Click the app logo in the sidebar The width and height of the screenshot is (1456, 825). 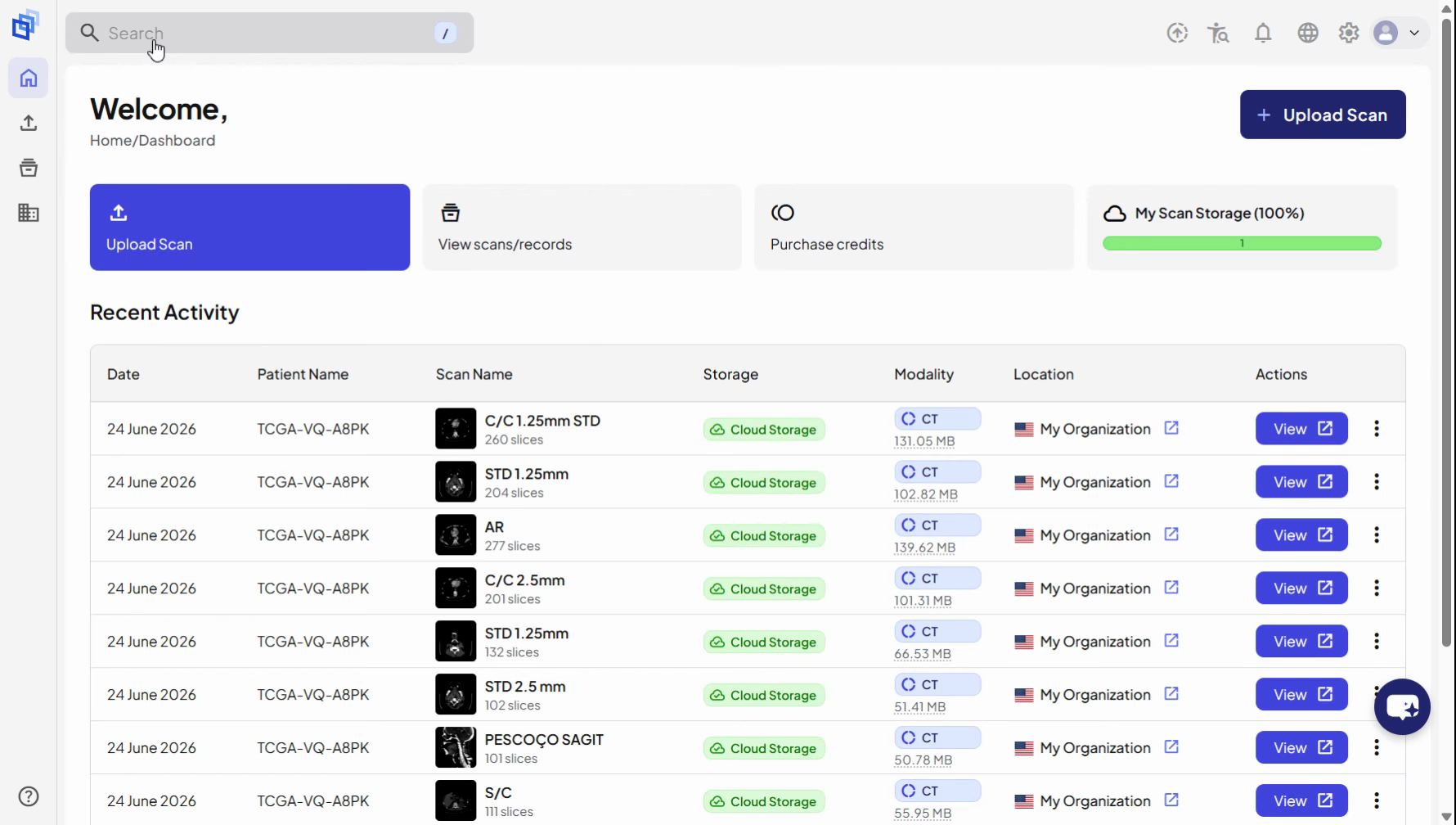click(25, 25)
